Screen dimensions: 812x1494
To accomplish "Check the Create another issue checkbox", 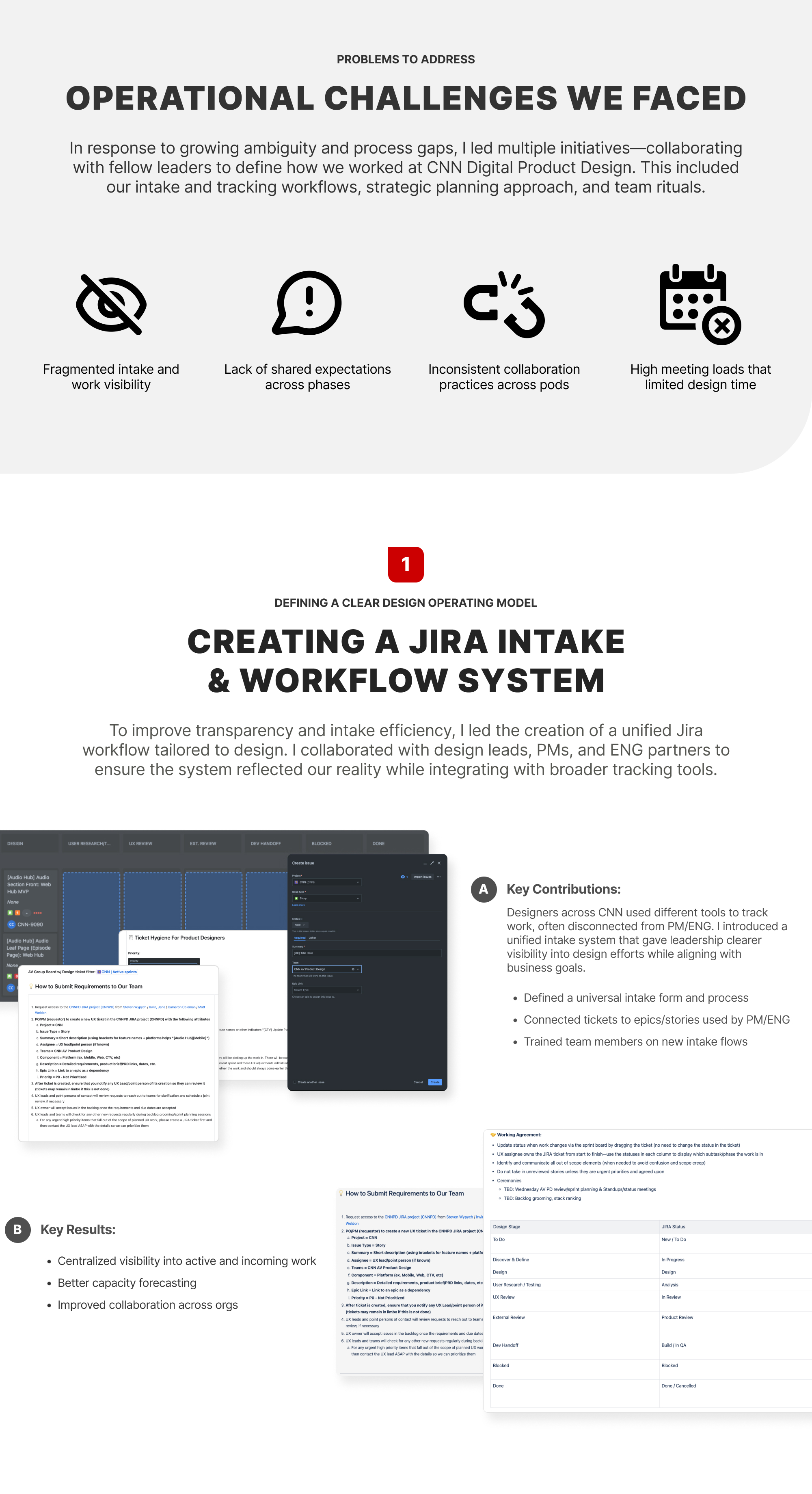I will pyautogui.click(x=294, y=1082).
